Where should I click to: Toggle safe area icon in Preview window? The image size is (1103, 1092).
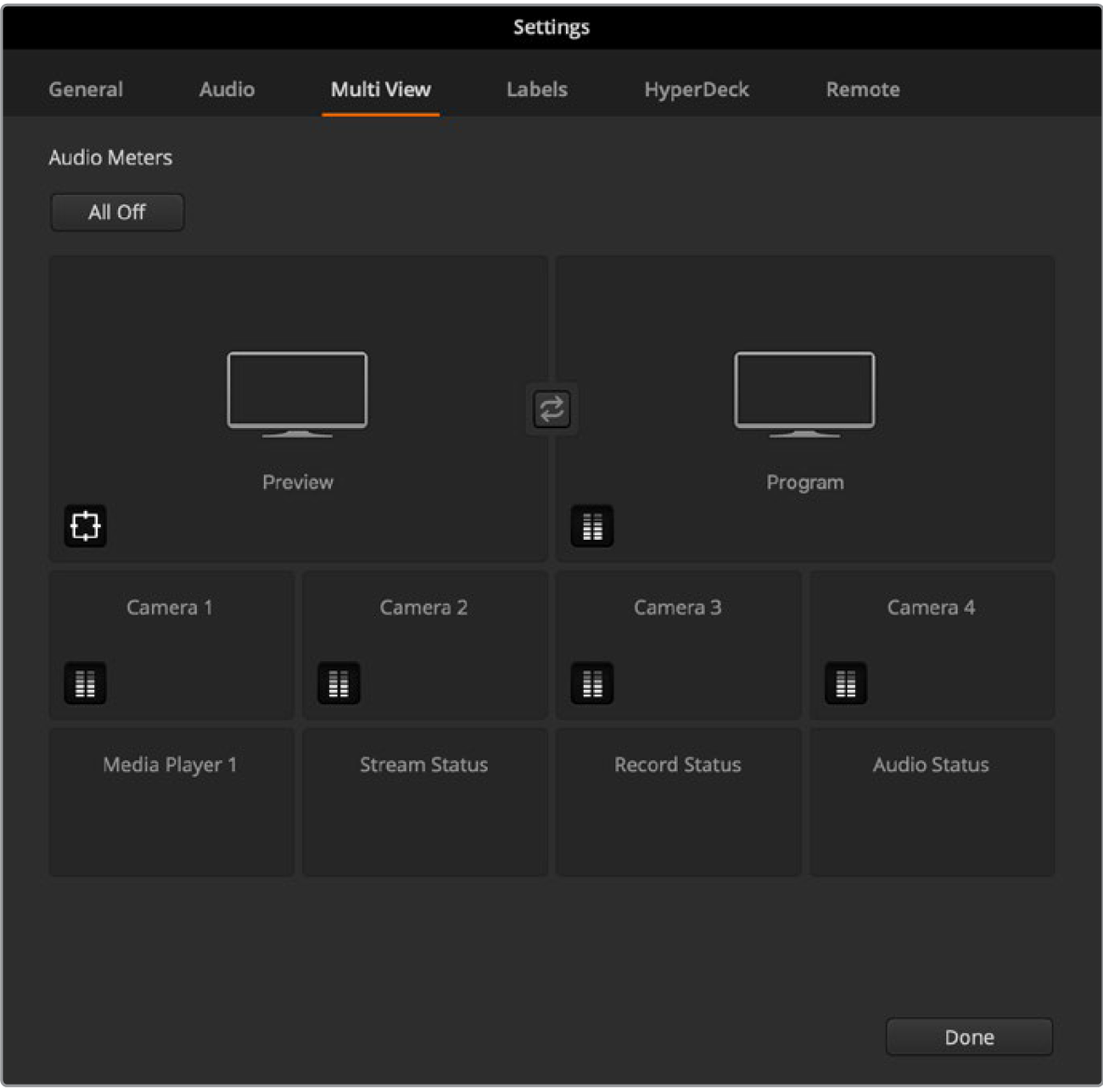(x=85, y=526)
